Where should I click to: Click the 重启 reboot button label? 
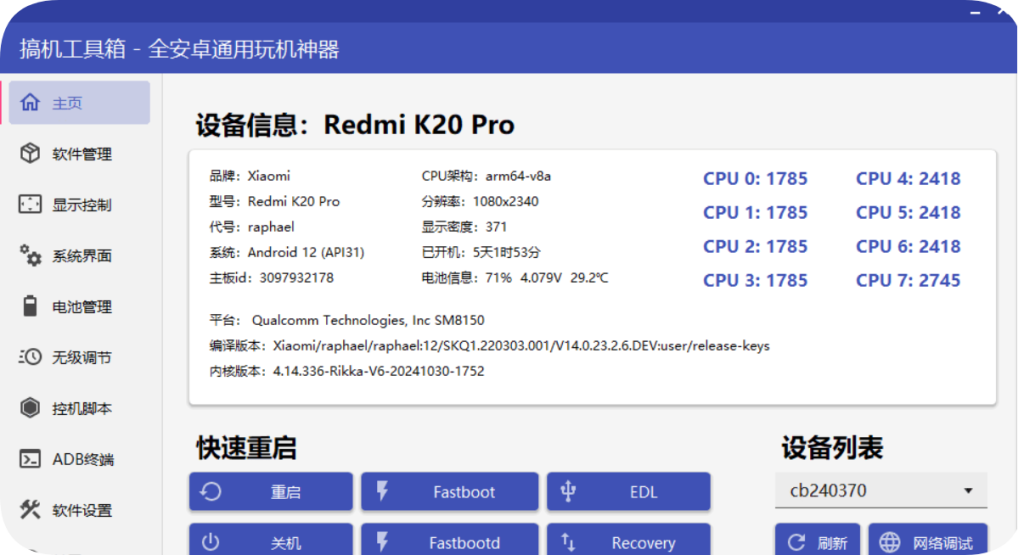pos(285,492)
